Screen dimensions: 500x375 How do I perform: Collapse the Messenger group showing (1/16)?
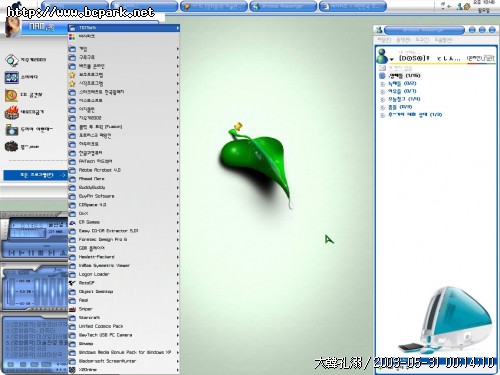382,76
